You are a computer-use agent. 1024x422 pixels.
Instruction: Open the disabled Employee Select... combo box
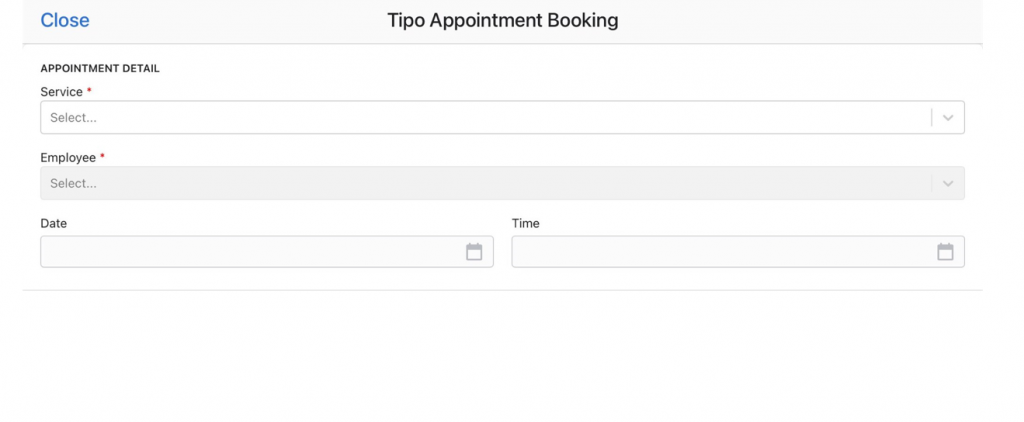tap(502, 184)
